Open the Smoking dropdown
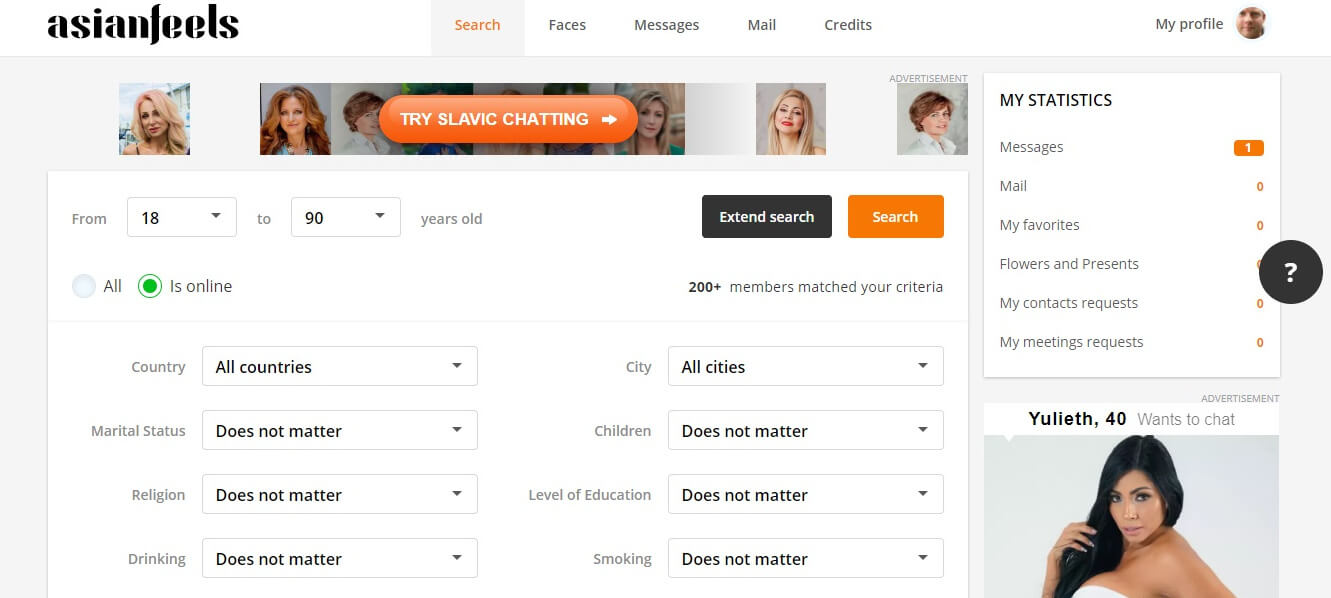Image resolution: width=1331 pixels, height=598 pixels. tap(806, 558)
